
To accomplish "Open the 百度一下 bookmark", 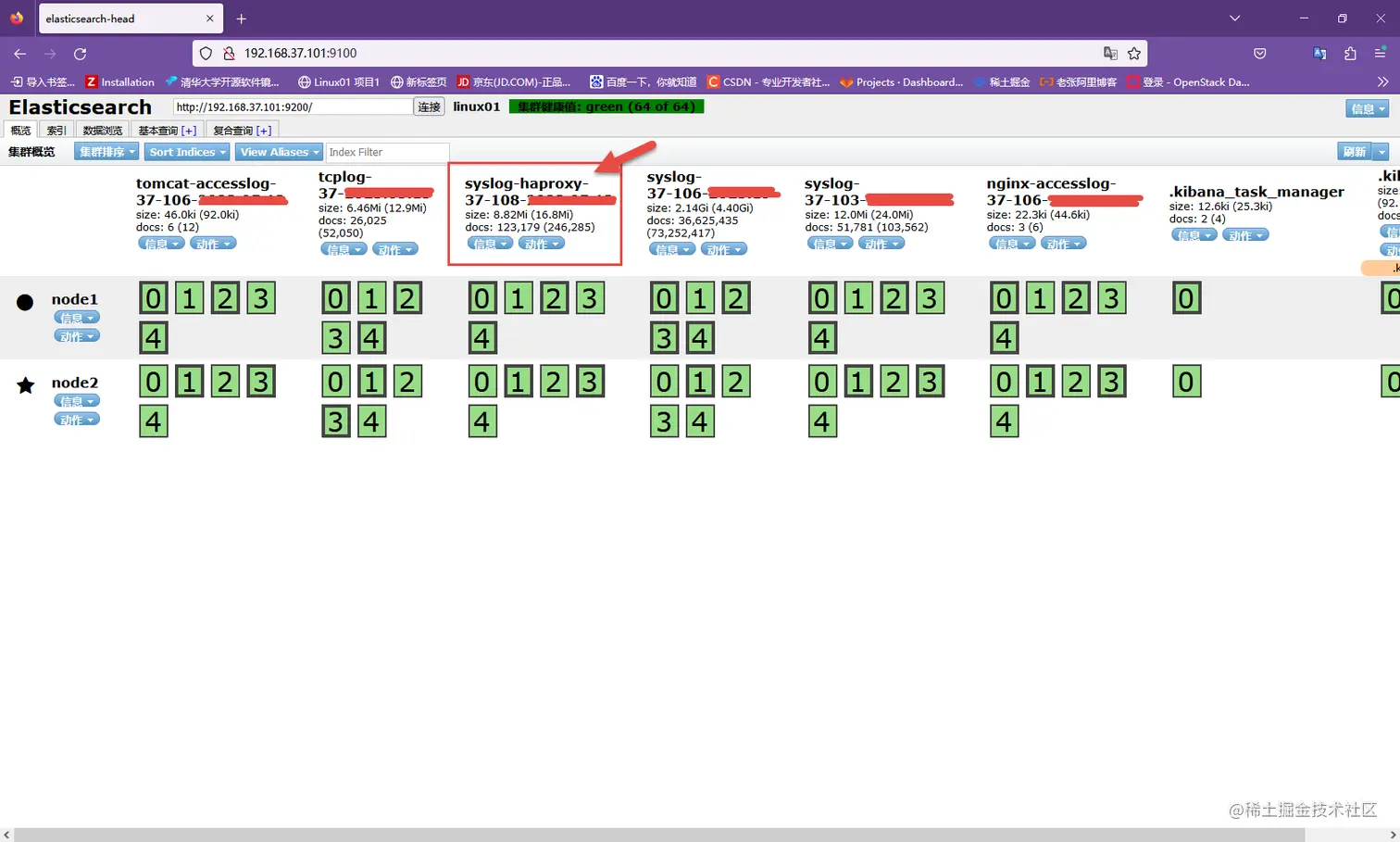I will (644, 82).
